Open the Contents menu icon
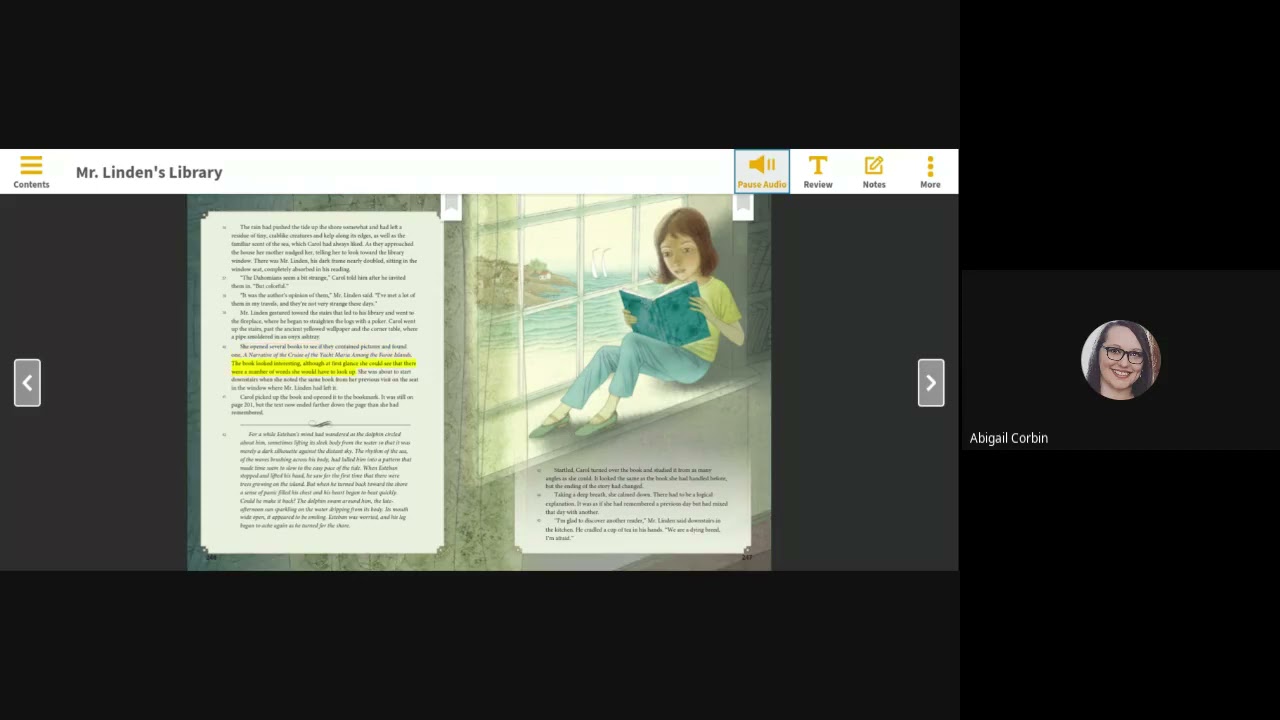Image resolution: width=1280 pixels, height=720 pixels. (31, 171)
